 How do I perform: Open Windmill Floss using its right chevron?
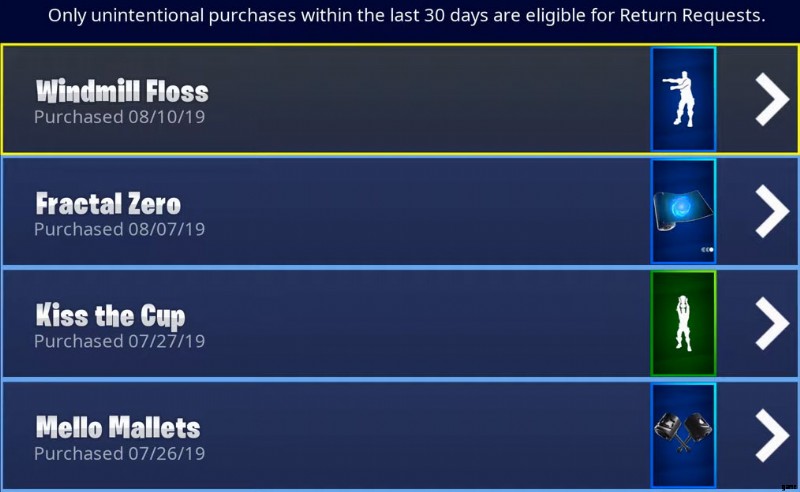pyautogui.click(x=771, y=98)
